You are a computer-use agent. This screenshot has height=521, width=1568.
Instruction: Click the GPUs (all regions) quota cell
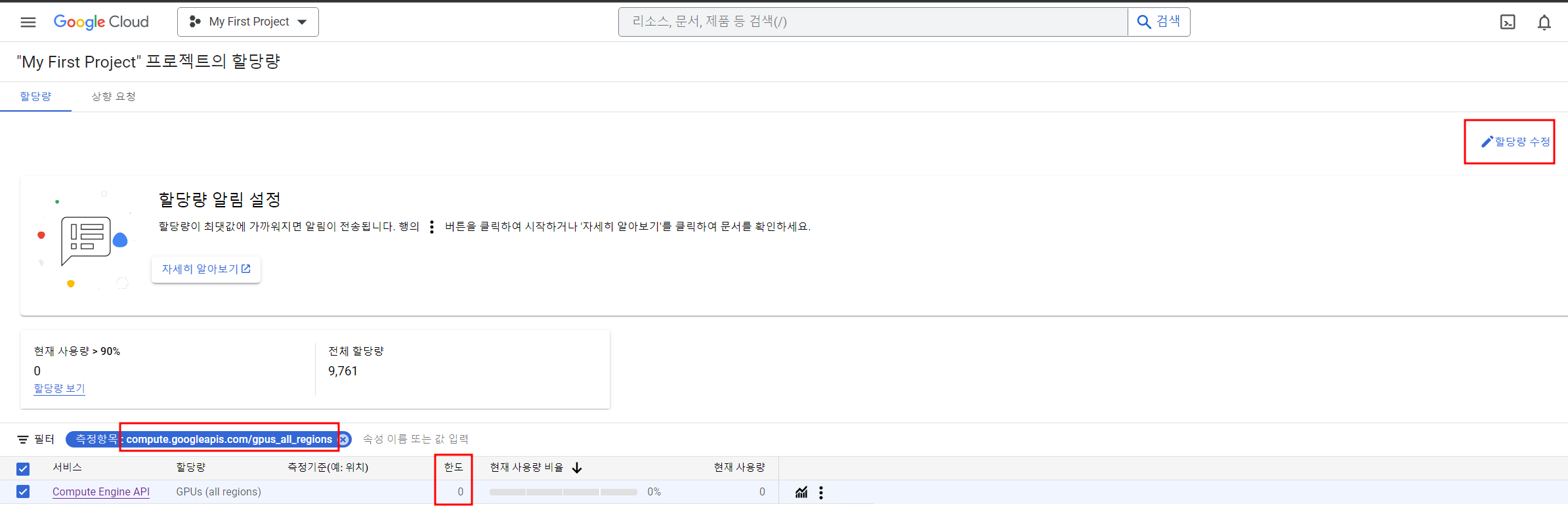tap(219, 491)
